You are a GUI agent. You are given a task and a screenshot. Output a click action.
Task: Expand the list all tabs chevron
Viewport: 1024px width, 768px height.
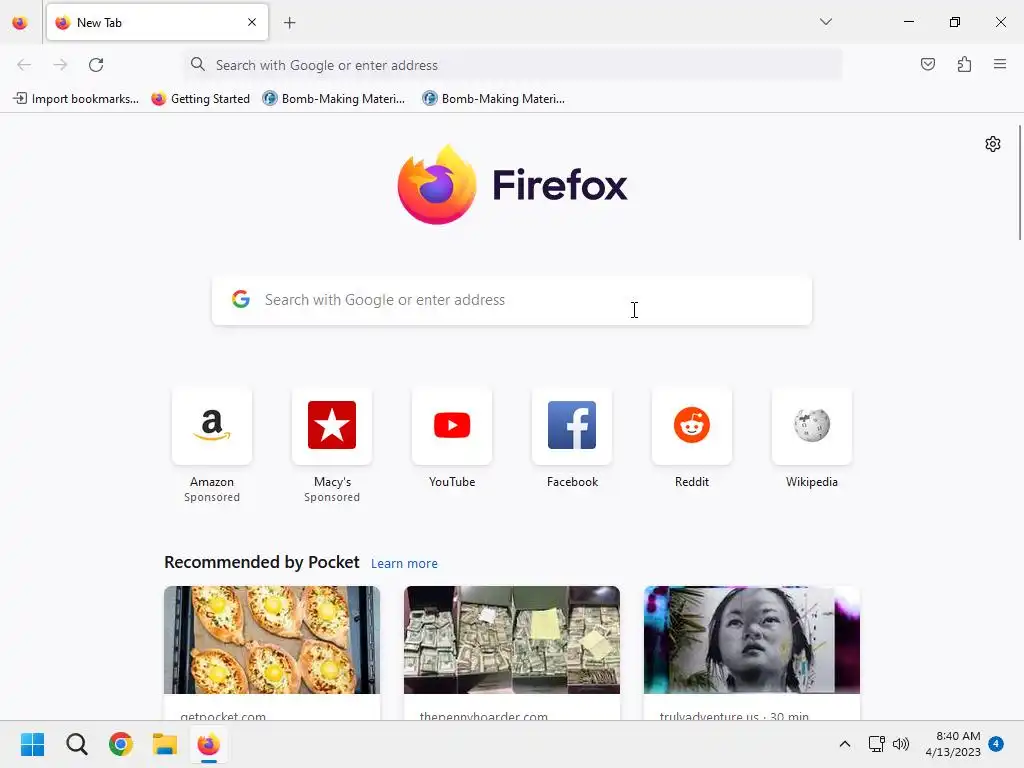pyautogui.click(x=825, y=22)
